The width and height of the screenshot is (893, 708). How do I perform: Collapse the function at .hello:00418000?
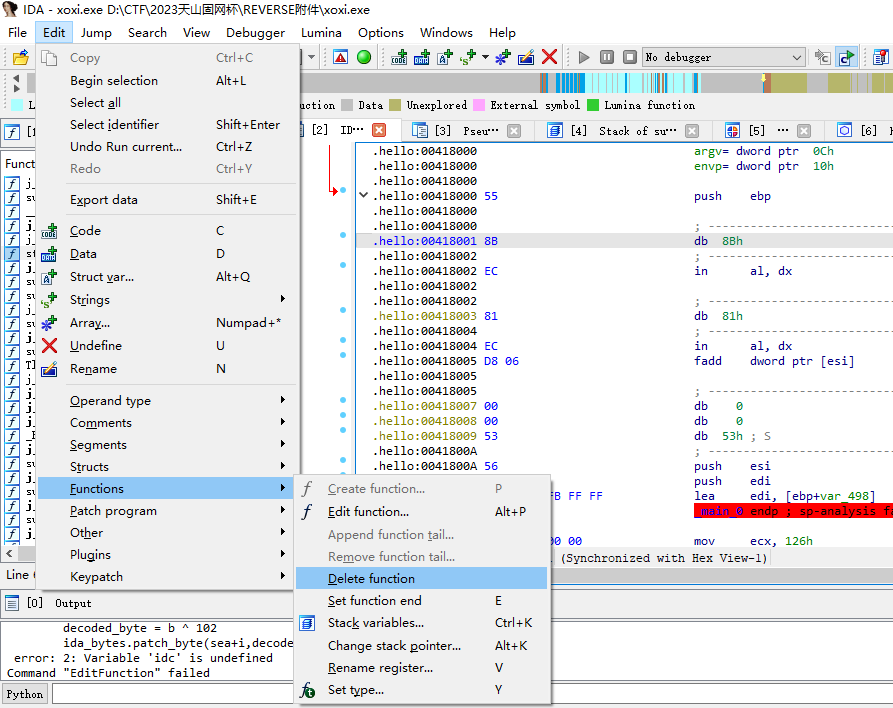tap(364, 196)
